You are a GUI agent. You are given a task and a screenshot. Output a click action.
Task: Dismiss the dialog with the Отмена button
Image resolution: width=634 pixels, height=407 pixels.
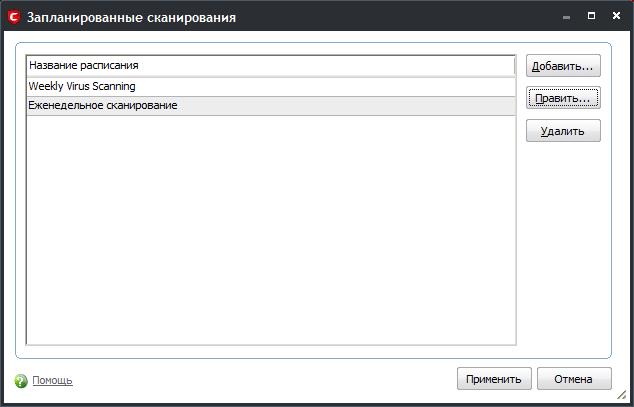coord(574,379)
